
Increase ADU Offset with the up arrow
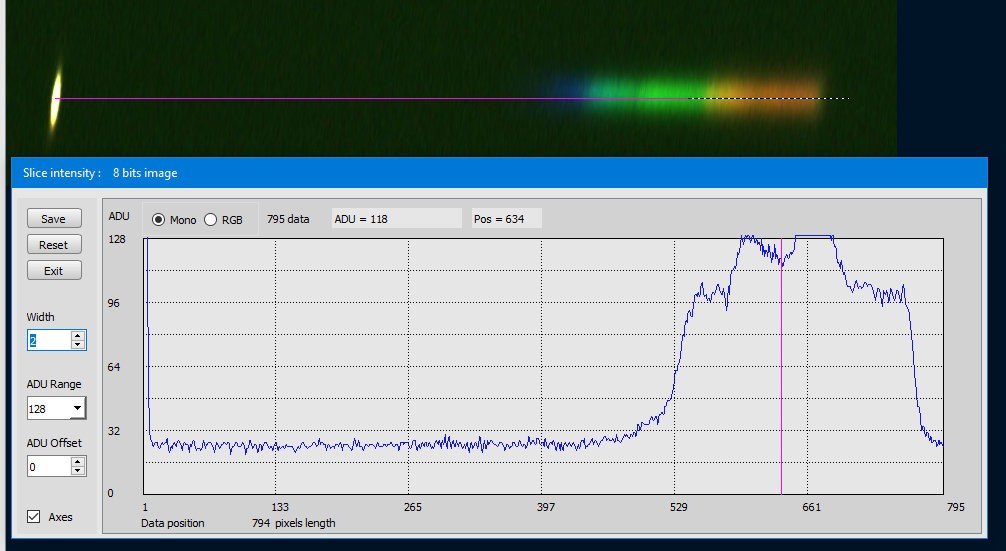click(78, 461)
